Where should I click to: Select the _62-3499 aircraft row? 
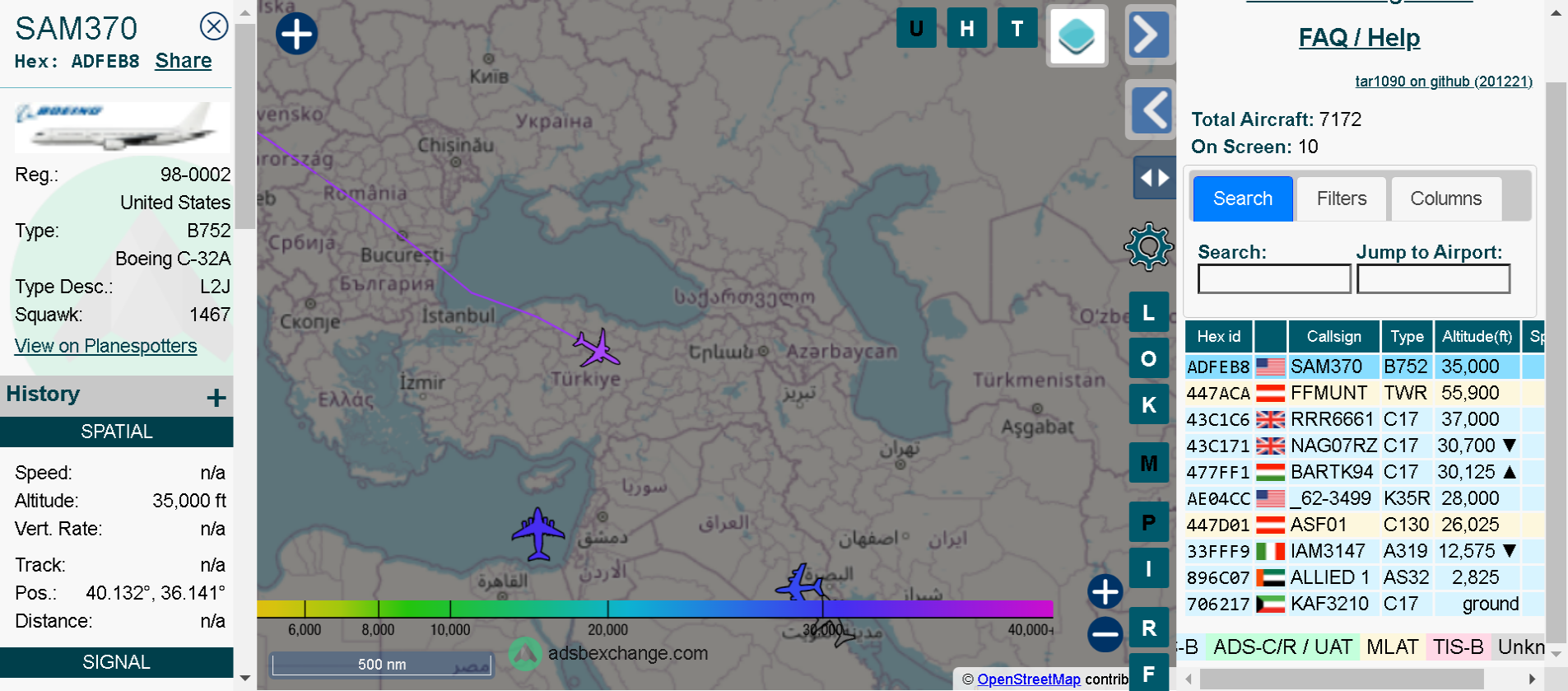pos(1365,498)
